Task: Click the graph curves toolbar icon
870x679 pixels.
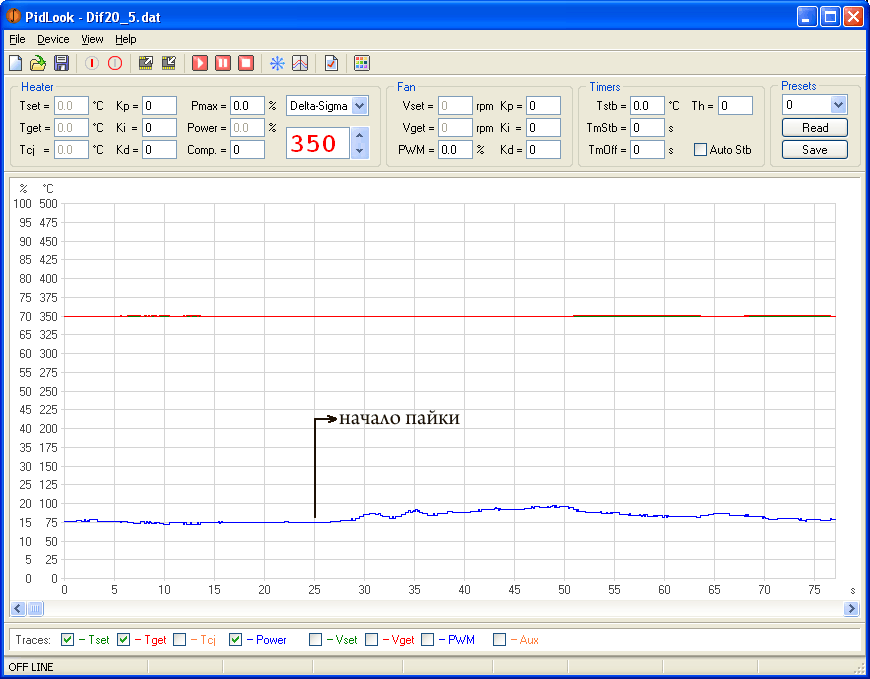Action: [300, 63]
